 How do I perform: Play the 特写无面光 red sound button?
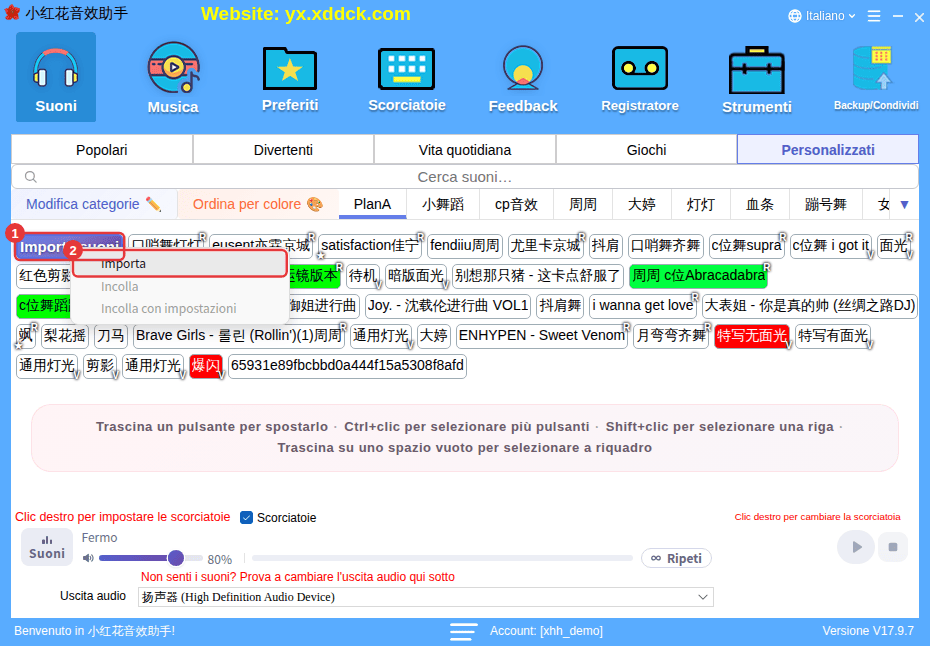click(751, 336)
